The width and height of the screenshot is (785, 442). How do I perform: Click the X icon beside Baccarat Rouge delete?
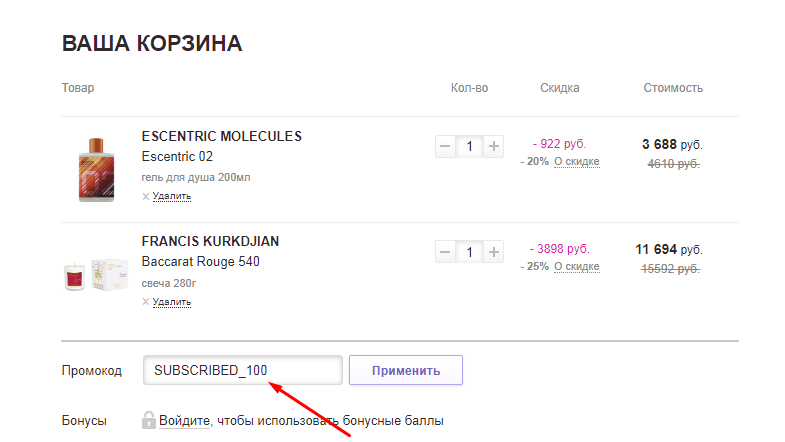coord(146,302)
